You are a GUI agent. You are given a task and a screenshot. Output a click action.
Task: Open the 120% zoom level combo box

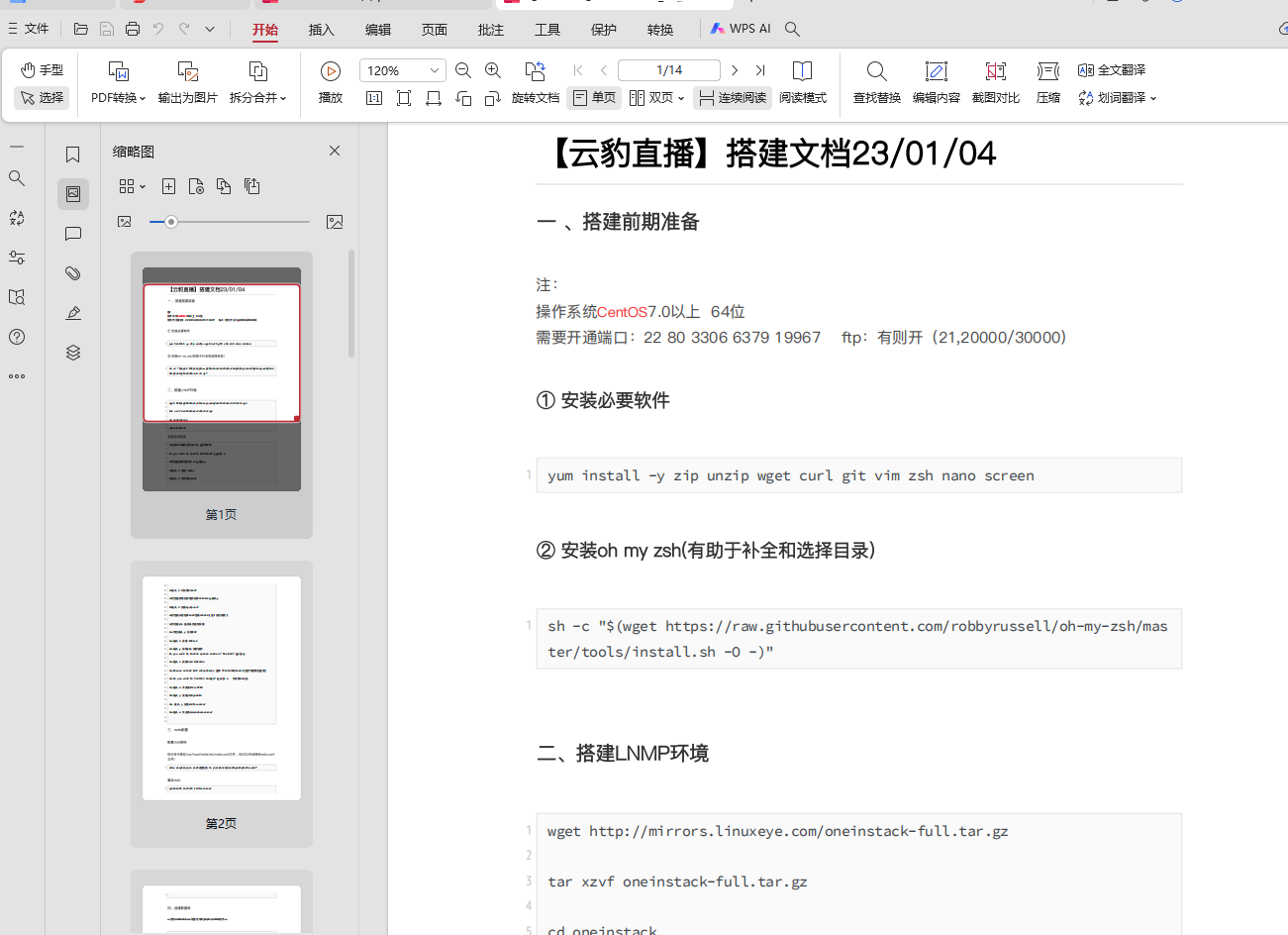pyautogui.click(x=404, y=70)
